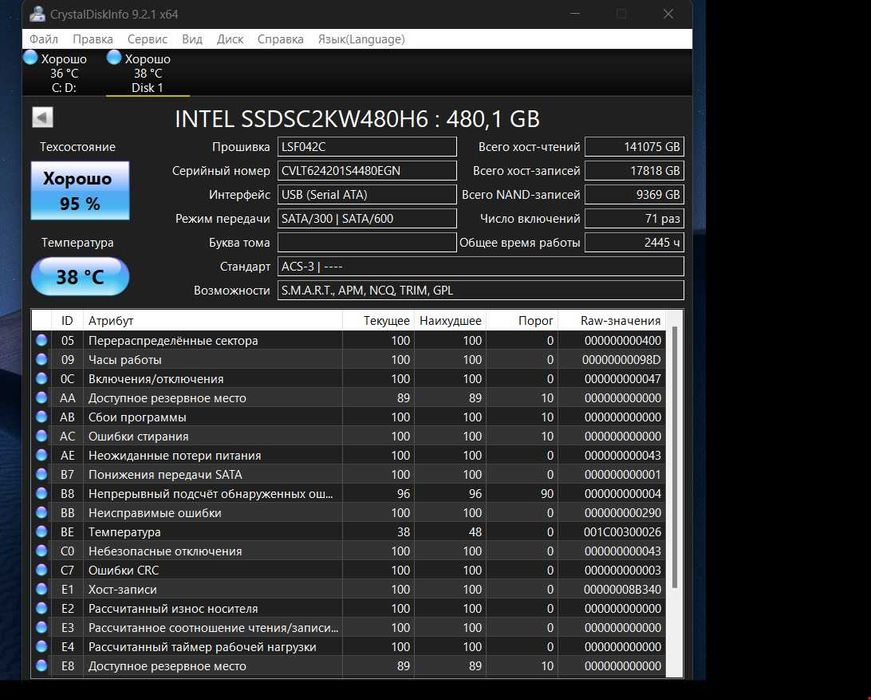The height and width of the screenshot is (700, 871).
Task: Click status orb for BE Температура row
Action: 42,532
